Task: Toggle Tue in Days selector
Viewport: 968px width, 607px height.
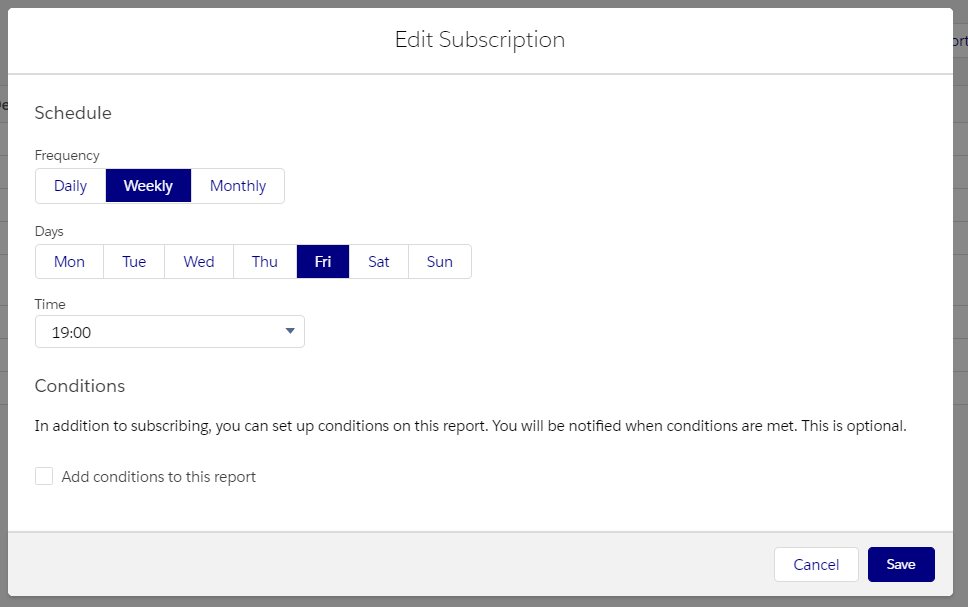Action: click(x=134, y=262)
